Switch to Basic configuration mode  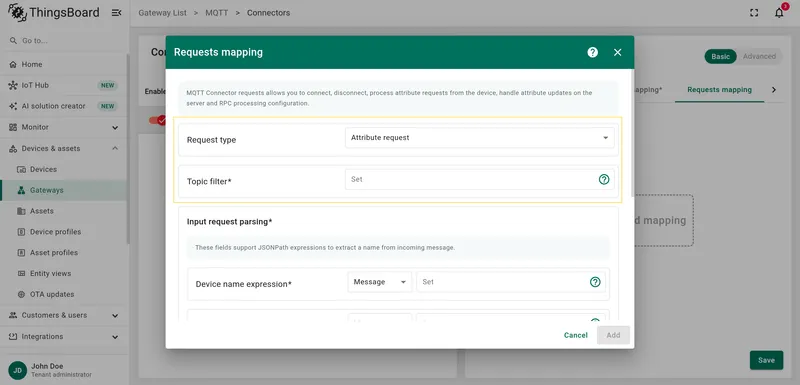[x=720, y=57]
